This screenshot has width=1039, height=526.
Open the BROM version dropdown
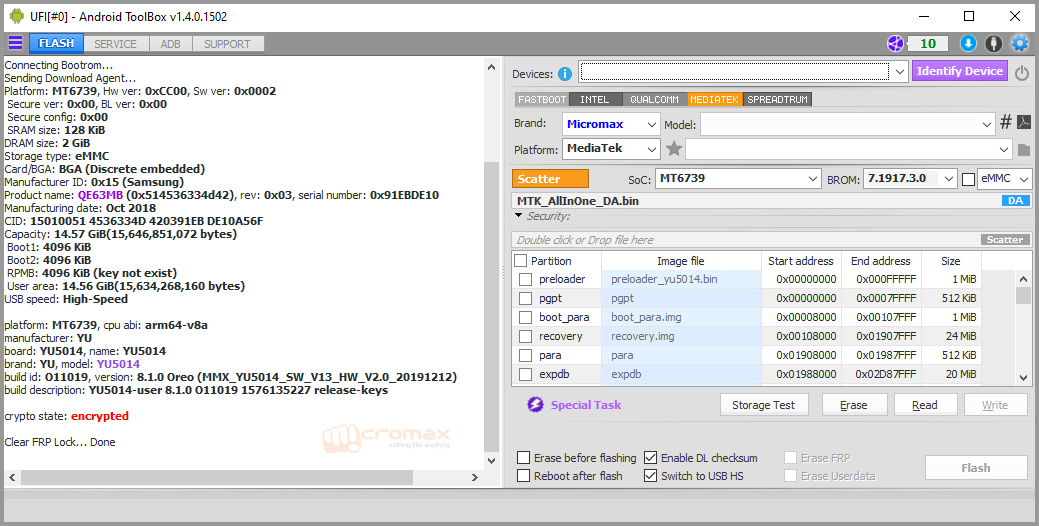950,179
